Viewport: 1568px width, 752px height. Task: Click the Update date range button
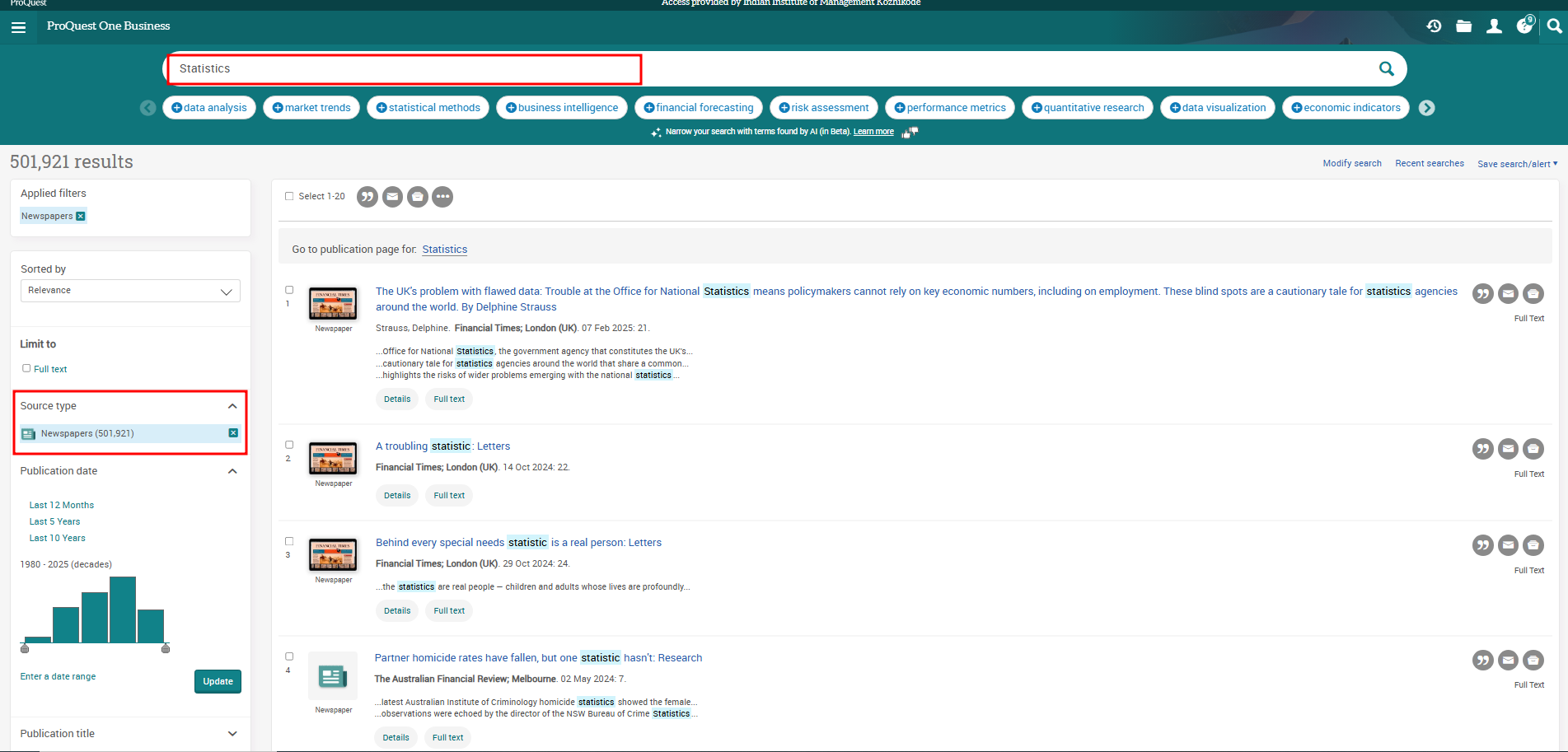[x=218, y=682]
